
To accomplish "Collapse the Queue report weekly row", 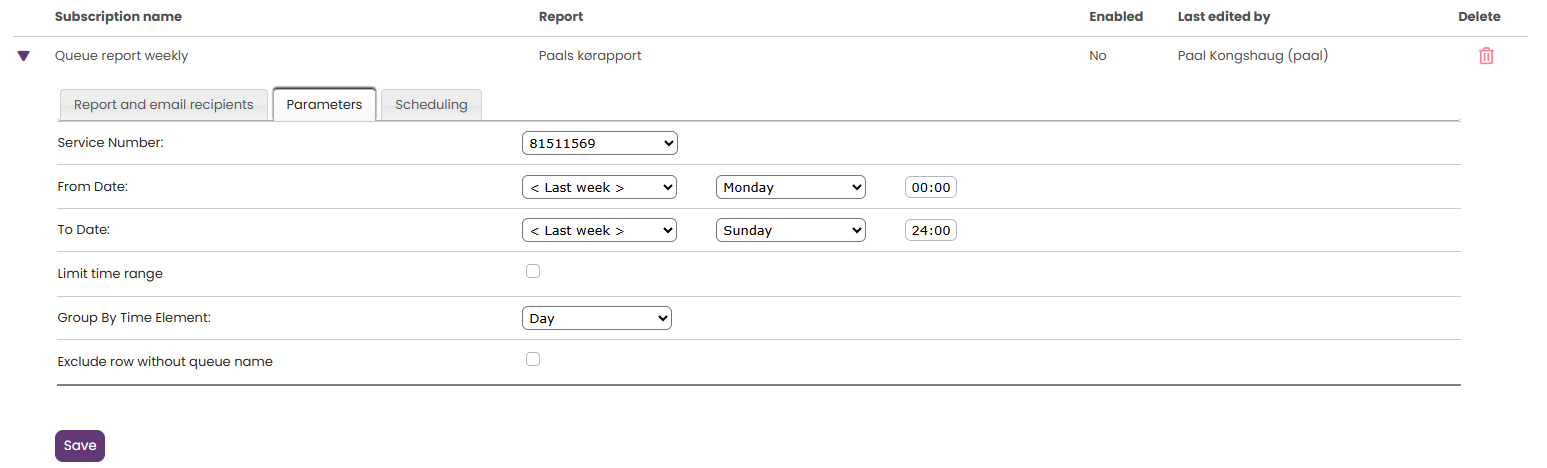I will 24,56.
